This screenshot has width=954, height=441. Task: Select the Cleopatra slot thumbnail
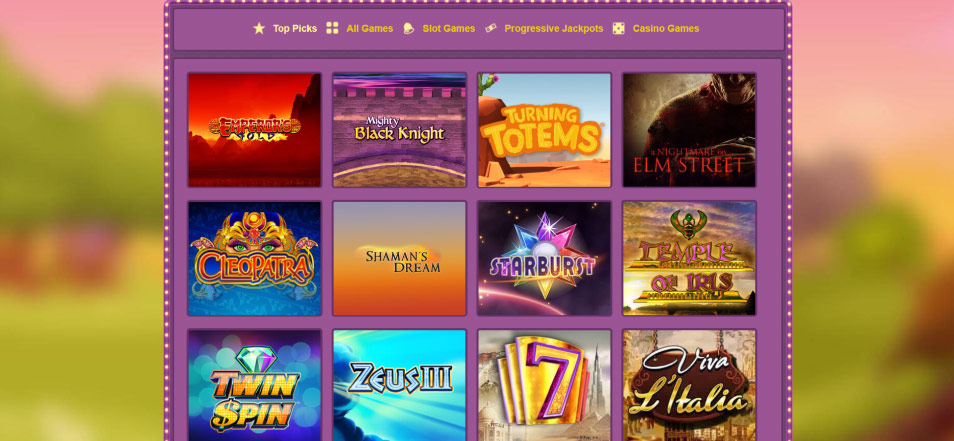pyautogui.click(x=254, y=259)
